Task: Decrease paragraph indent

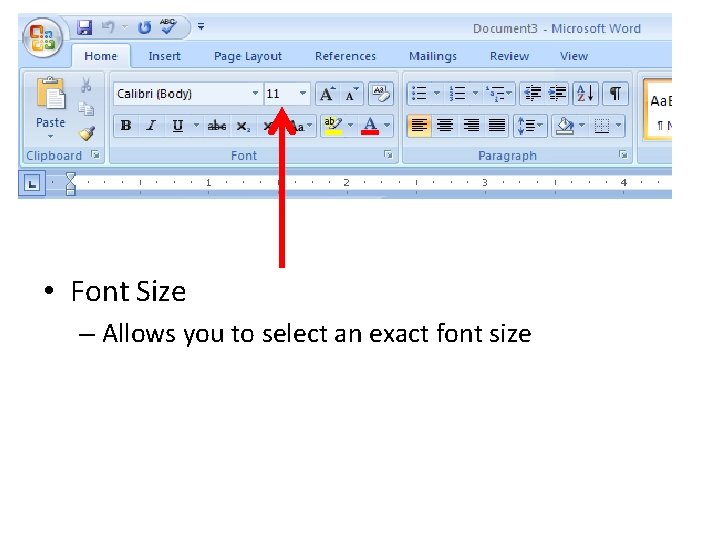Action: (532, 94)
